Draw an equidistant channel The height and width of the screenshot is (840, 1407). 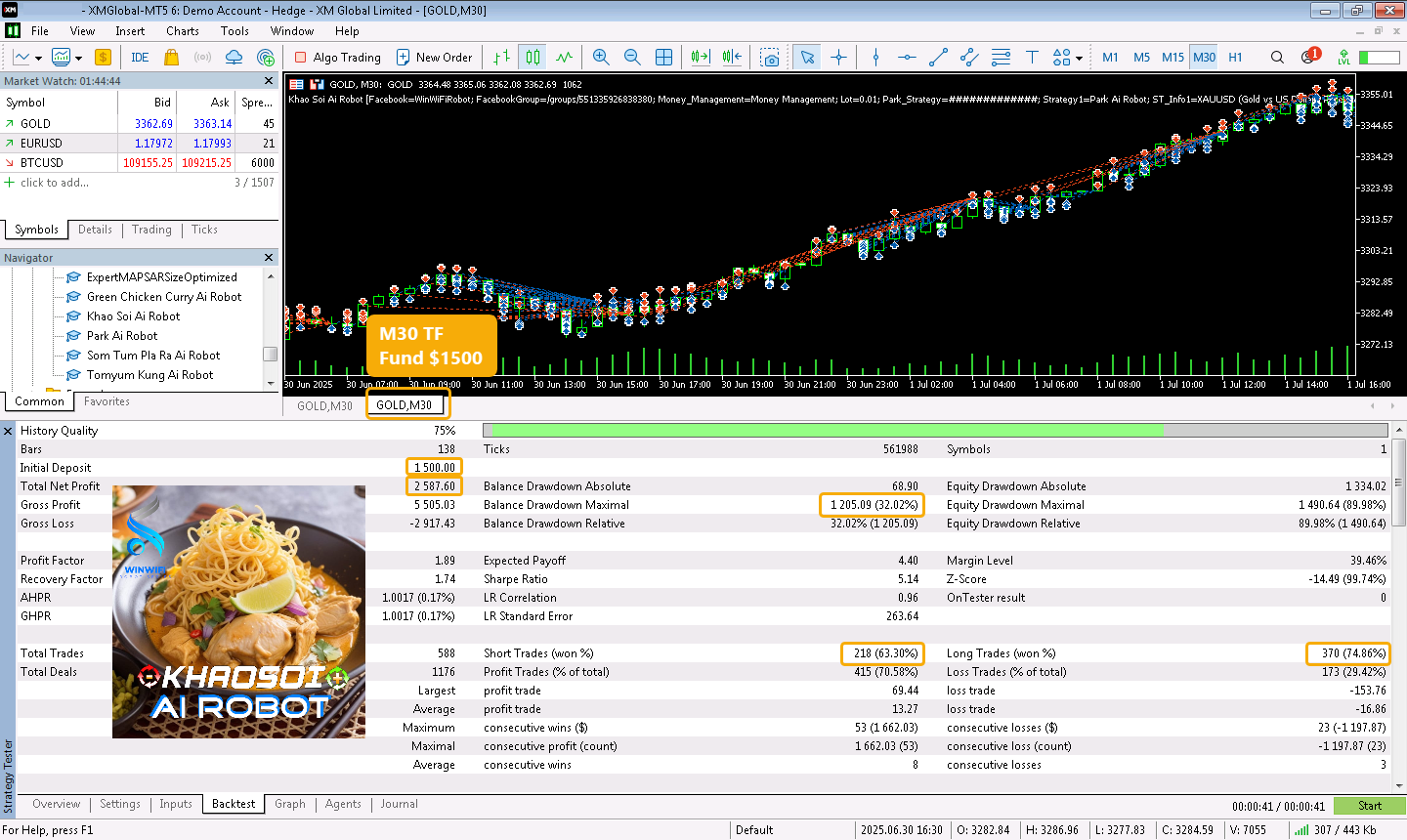coord(969,58)
